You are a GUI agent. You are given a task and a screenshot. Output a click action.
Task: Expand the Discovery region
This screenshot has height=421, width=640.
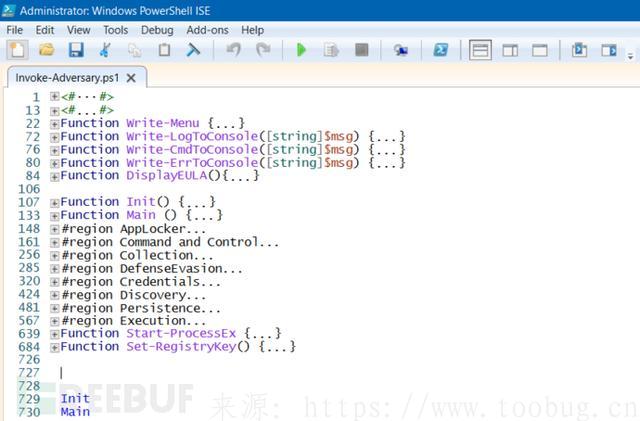(x=55, y=295)
